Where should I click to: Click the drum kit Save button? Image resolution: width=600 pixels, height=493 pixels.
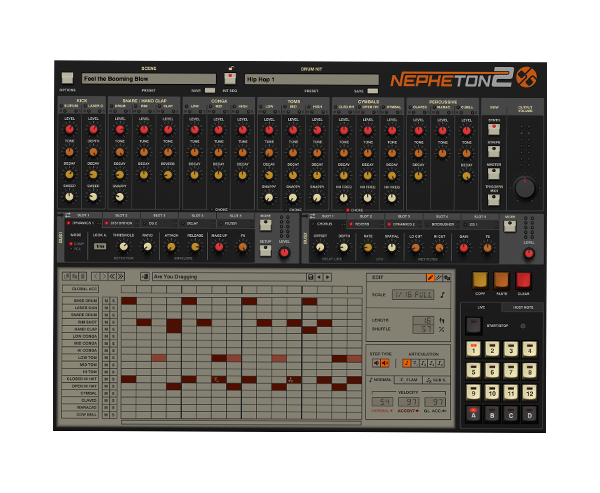373,91
